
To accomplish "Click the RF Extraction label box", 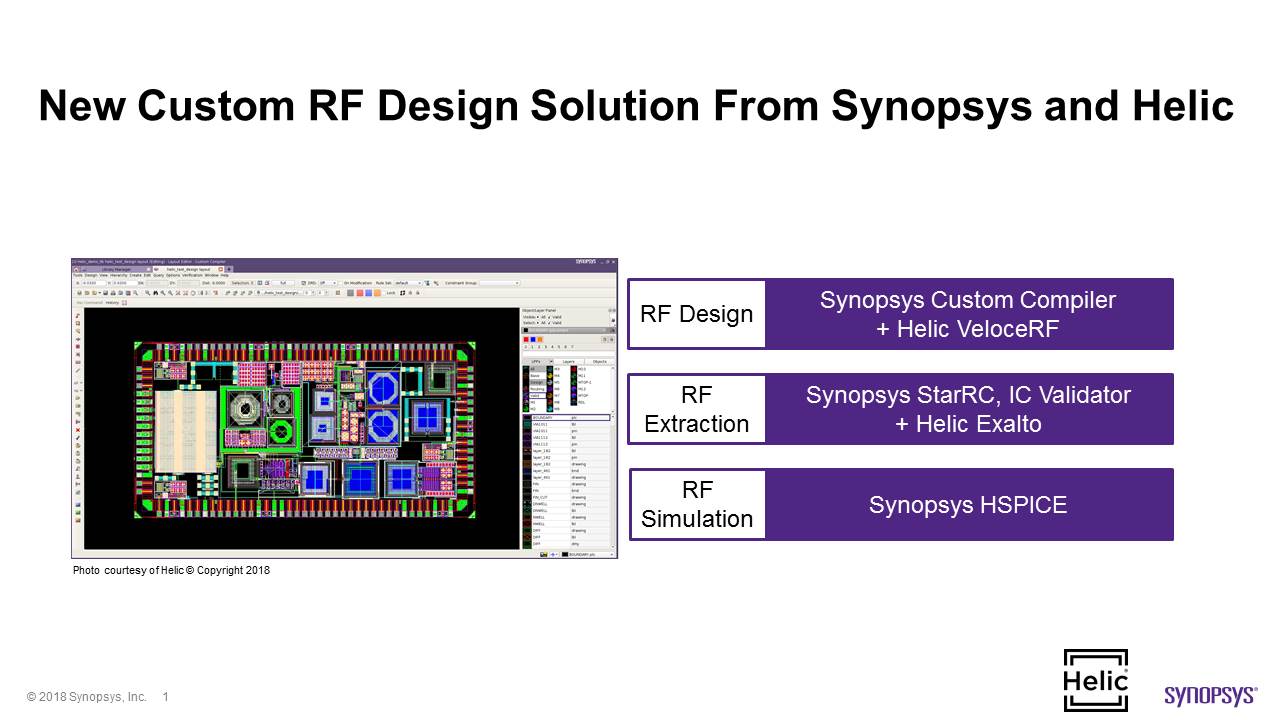I will [x=697, y=409].
